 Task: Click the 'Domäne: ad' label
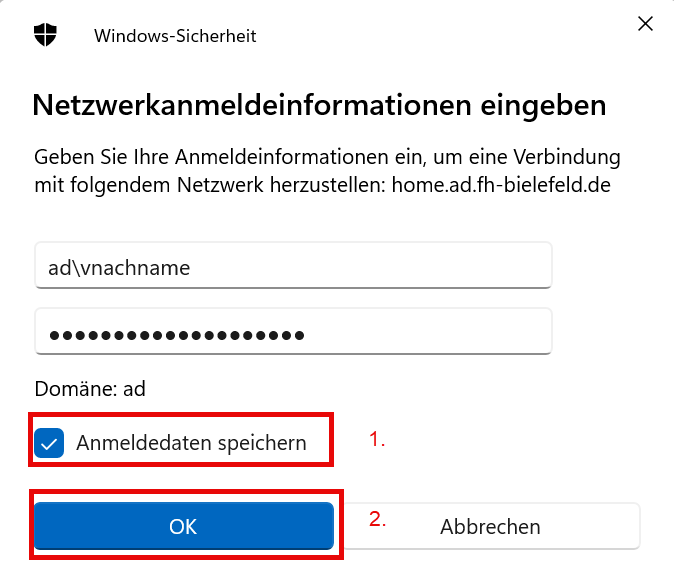click(x=90, y=389)
